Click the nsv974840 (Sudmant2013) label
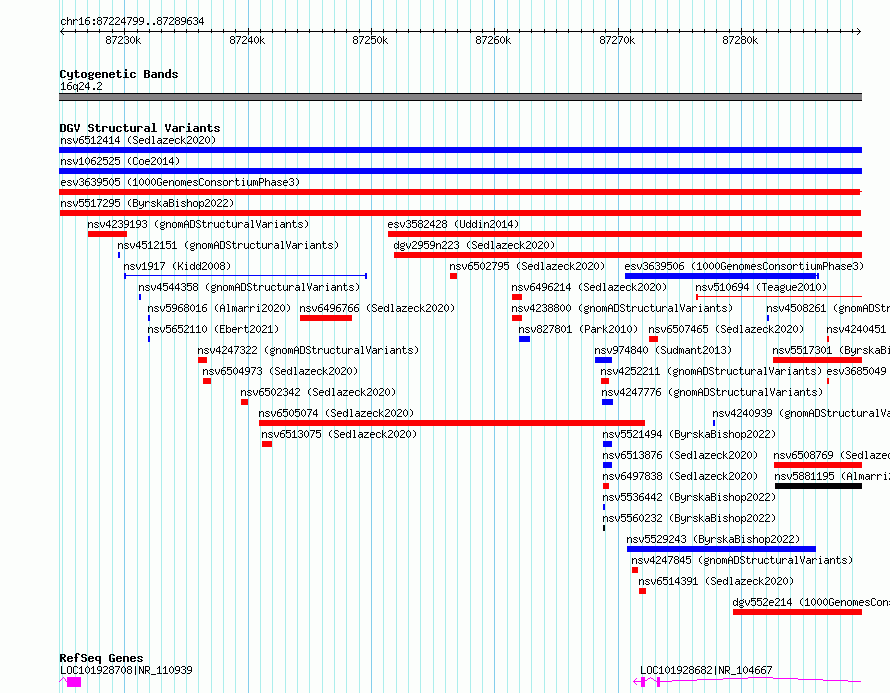 pyautogui.click(x=663, y=350)
